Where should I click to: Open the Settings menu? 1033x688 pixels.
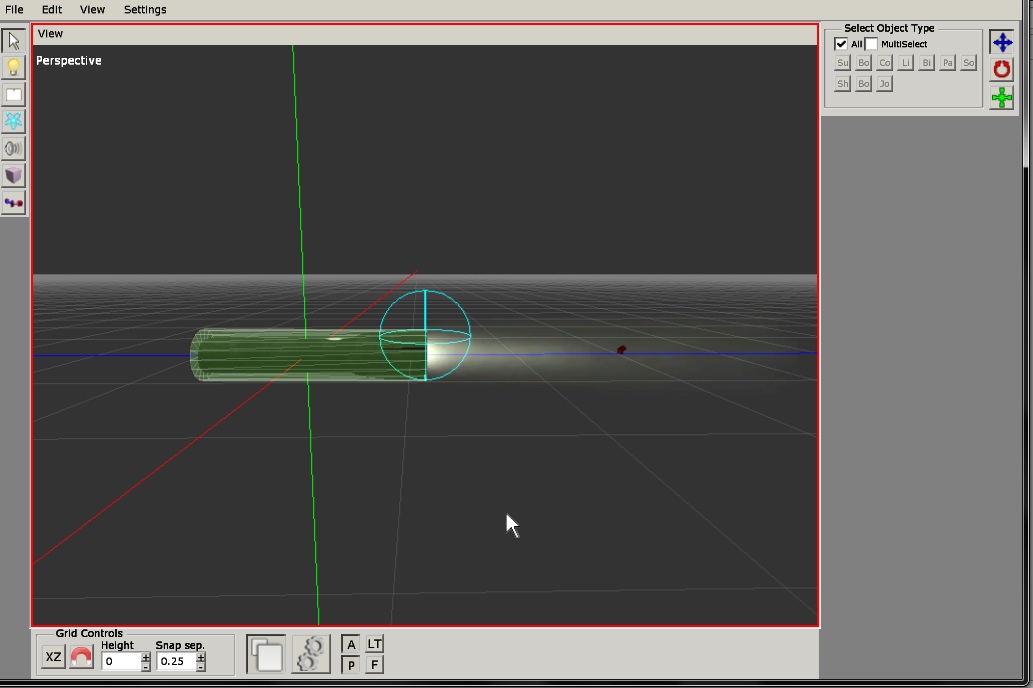tap(145, 9)
